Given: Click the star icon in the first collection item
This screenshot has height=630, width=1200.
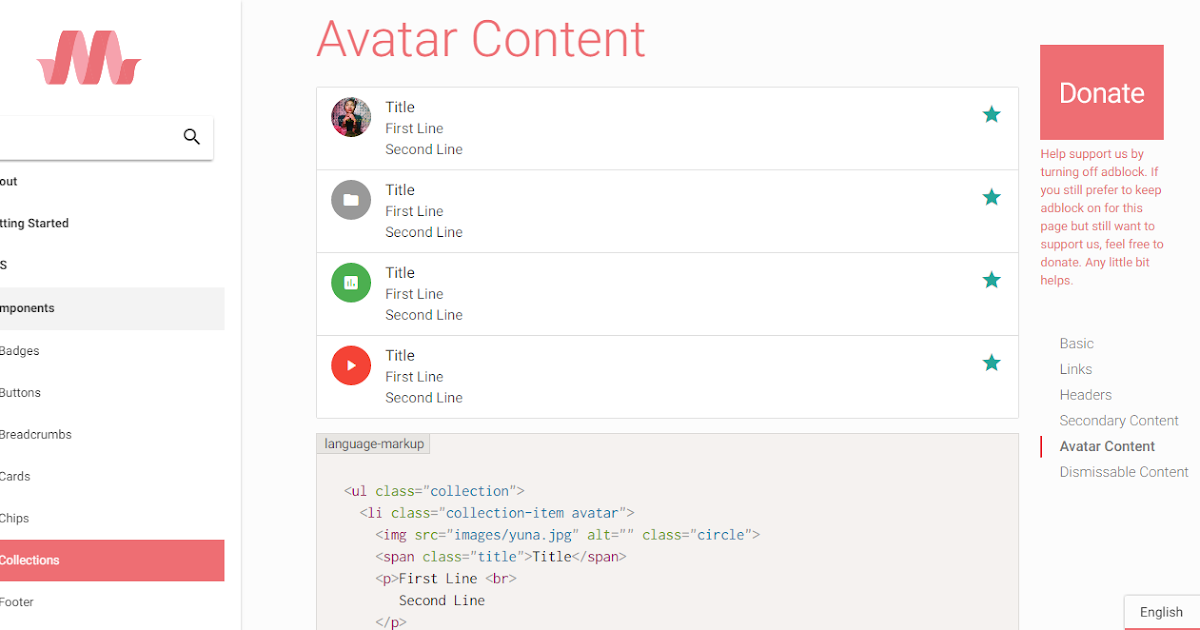Looking at the screenshot, I should tap(991, 115).
